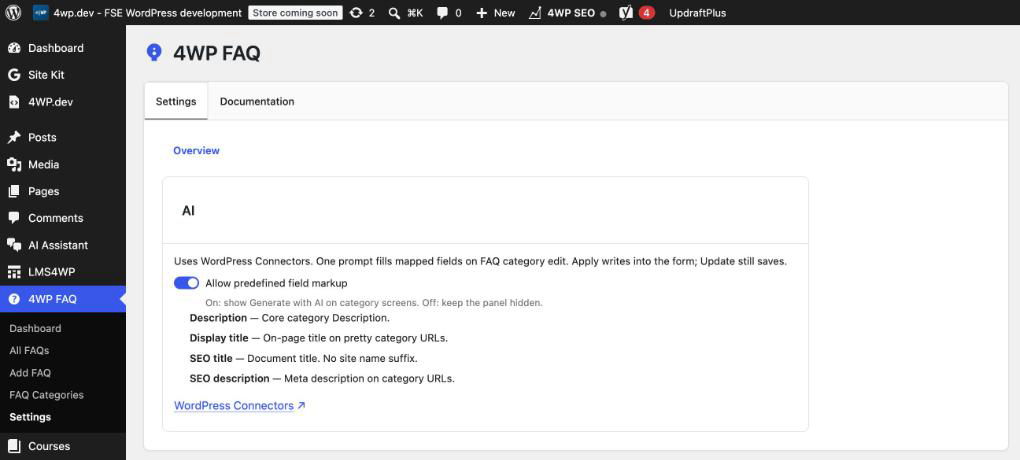The width and height of the screenshot is (1020, 460).
Task: Open the site name 4wp.dev link
Action: click(x=148, y=13)
